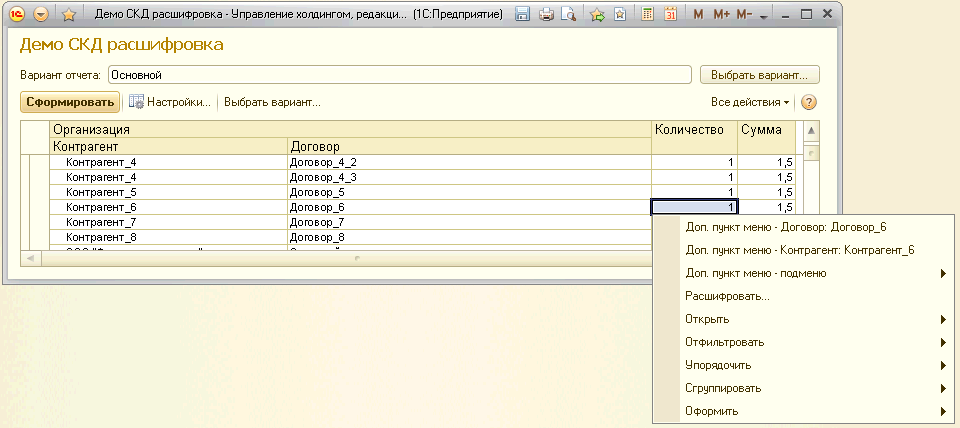Click the help question mark icon
Screen dimensions: 960x428
[809, 102]
